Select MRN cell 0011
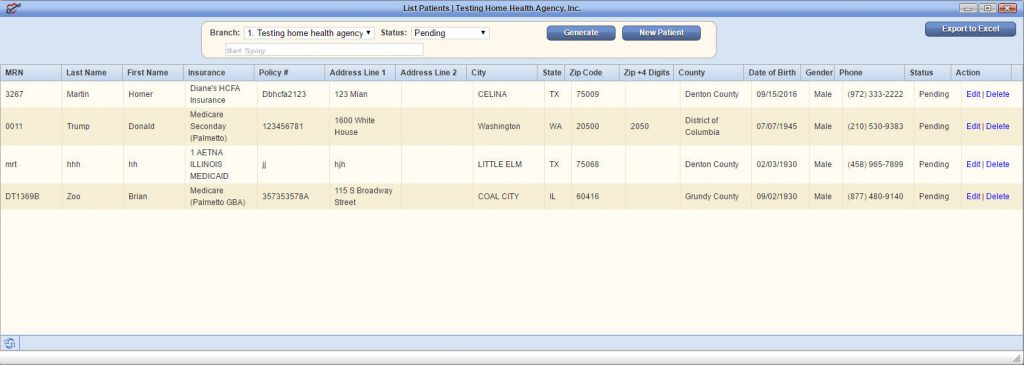Screen dimensions: 1024x365 (14, 126)
